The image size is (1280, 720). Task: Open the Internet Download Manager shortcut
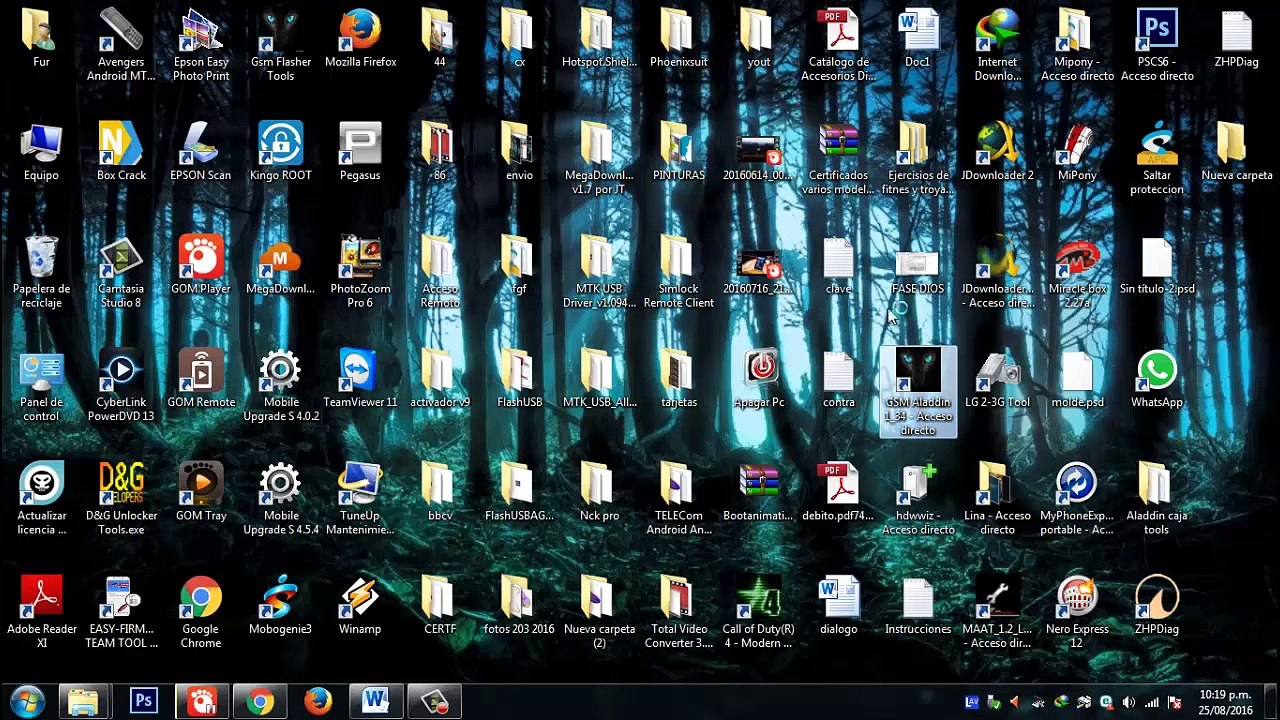[x=997, y=45]
